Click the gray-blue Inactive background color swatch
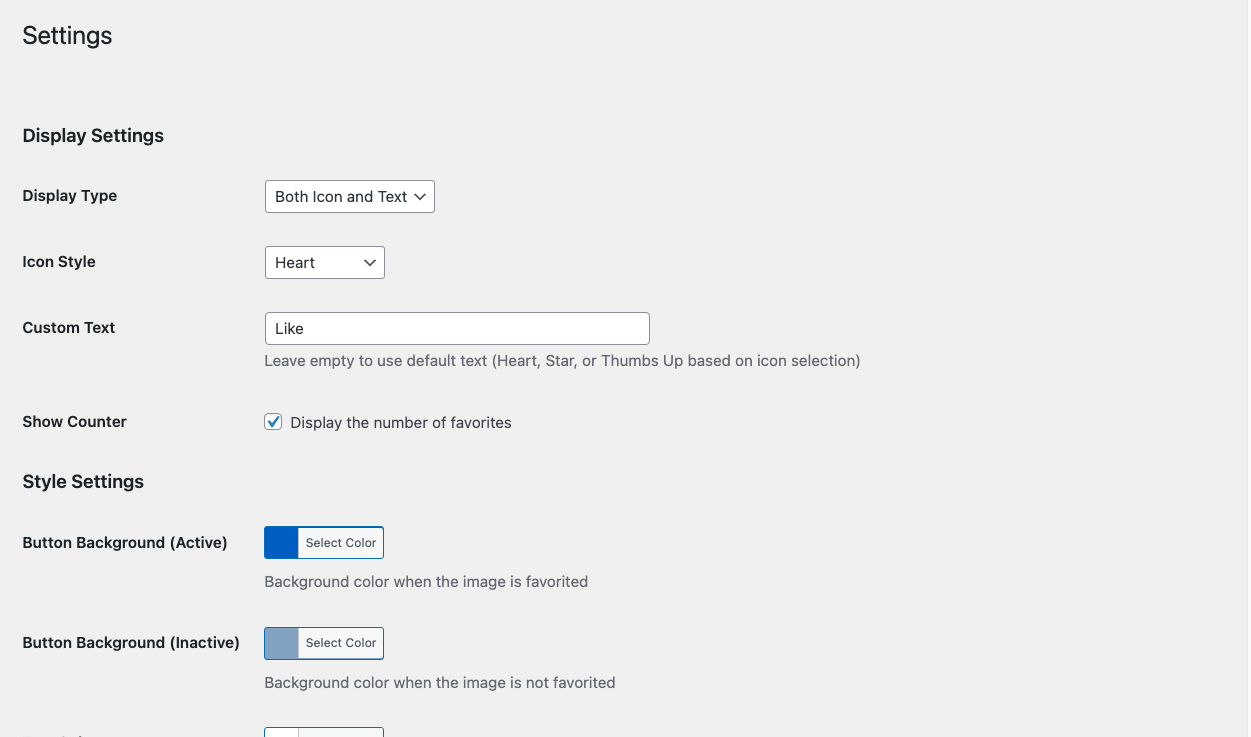The image size is (1251, 737). pyautogui.click(x=282, y=643)
